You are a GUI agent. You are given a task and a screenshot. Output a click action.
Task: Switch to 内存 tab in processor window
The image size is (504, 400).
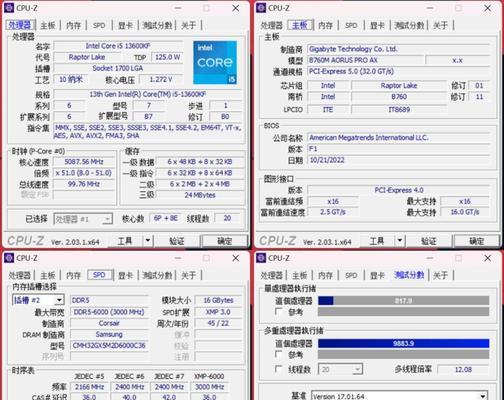tap(73, 25)
